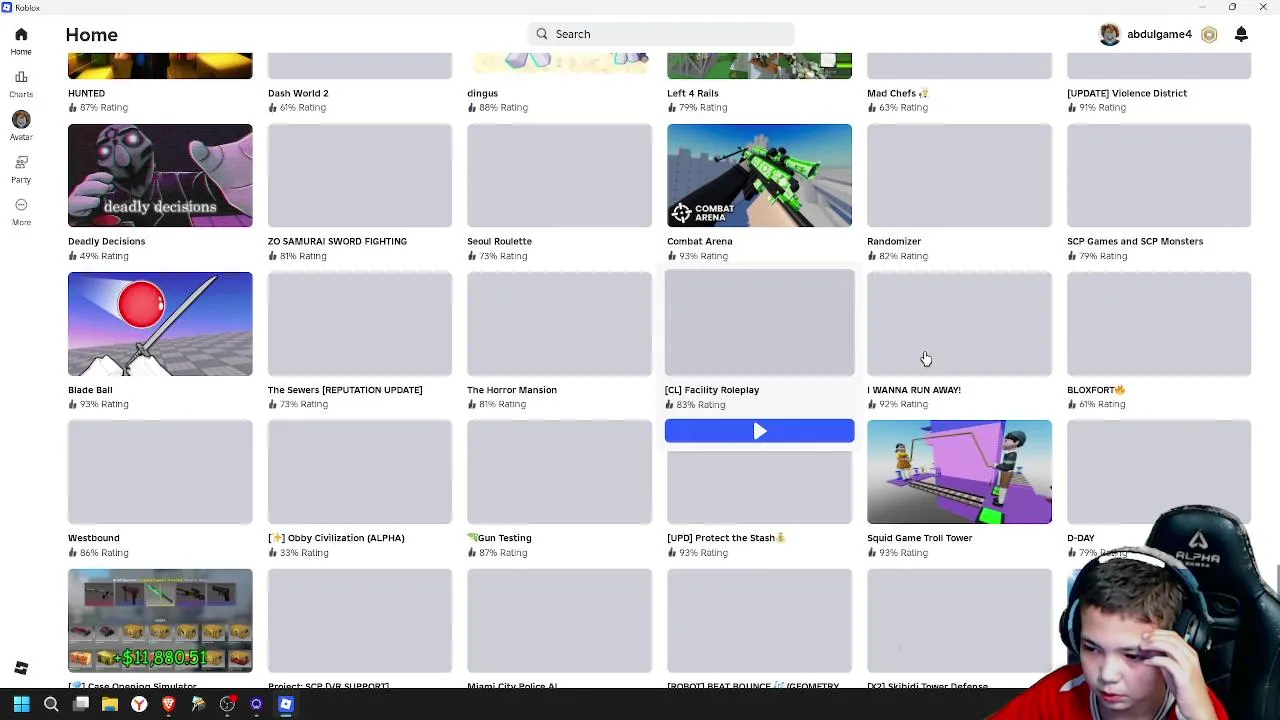The height and width of the screenshot is (720, 1280).
Task: Open the More sidebar menu
Action: [x=21, y=205]
